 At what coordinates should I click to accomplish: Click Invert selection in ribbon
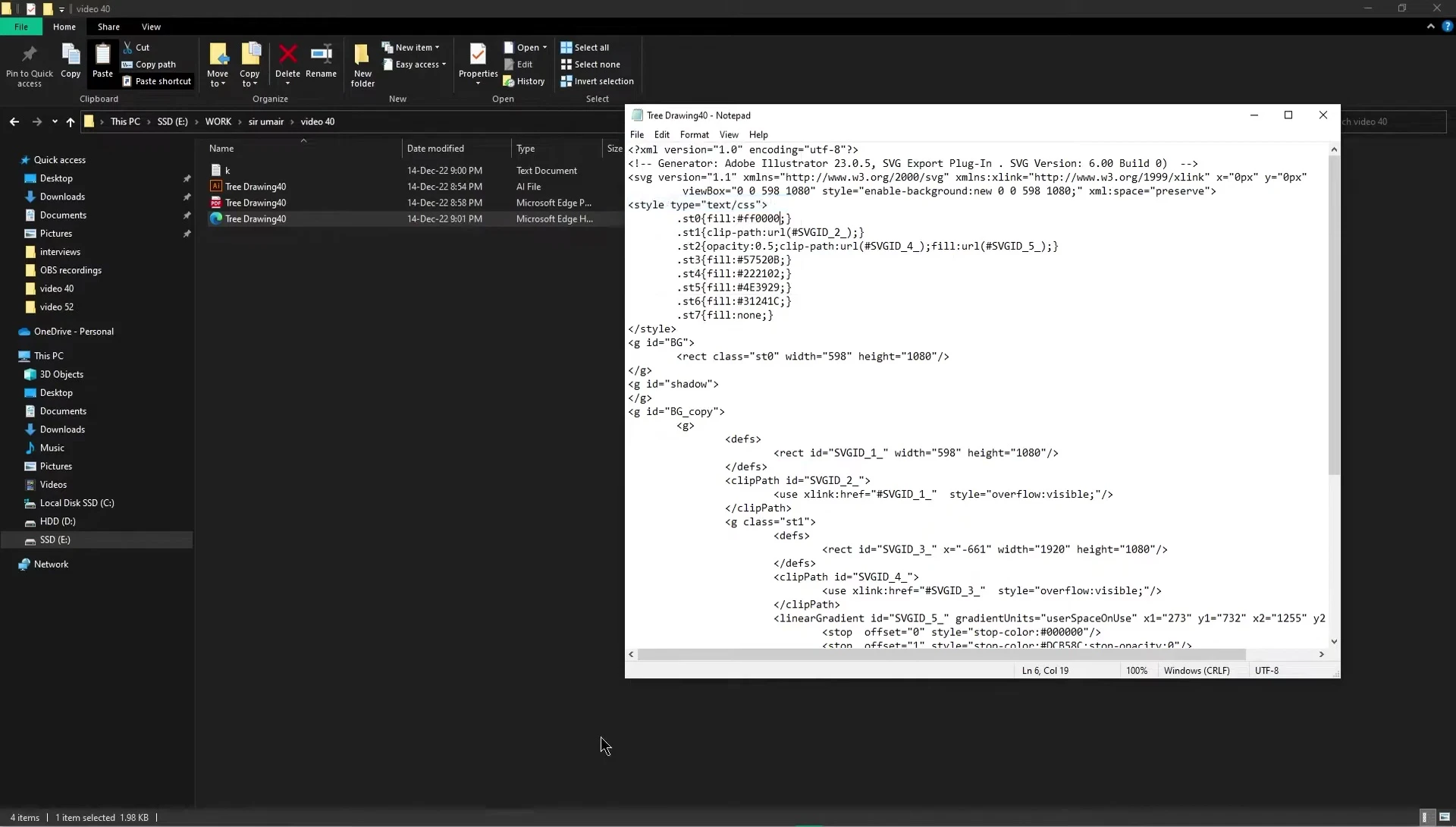[x=597, y=81]
